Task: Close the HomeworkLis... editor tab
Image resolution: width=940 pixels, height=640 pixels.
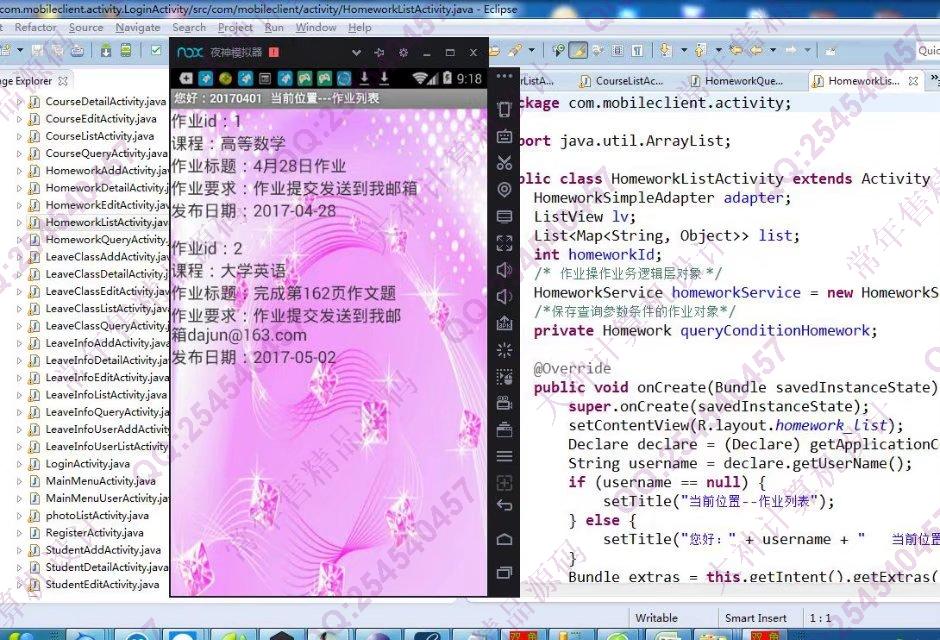Action: (913, 80)
